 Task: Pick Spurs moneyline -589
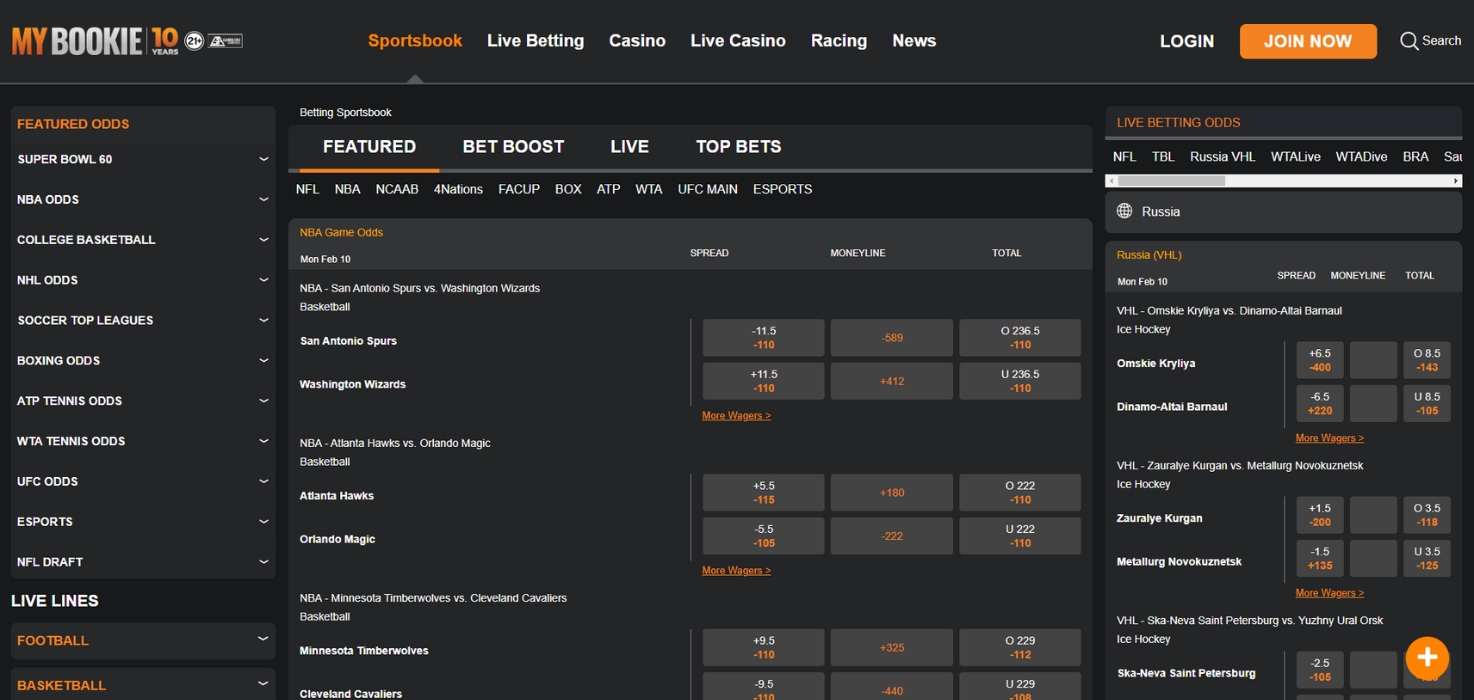coord(892,338)
